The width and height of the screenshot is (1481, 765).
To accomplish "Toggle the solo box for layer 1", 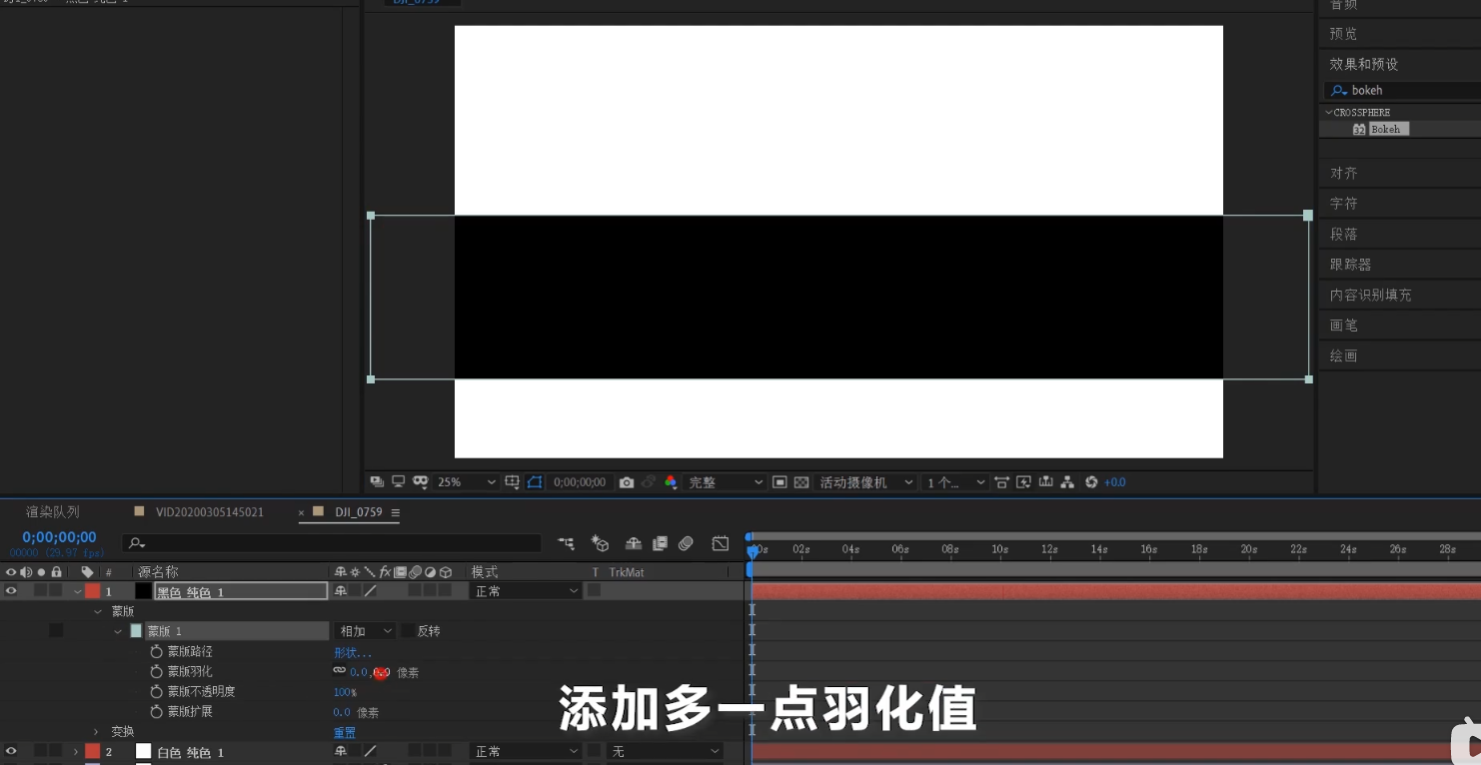I will [x=41, y=591].
